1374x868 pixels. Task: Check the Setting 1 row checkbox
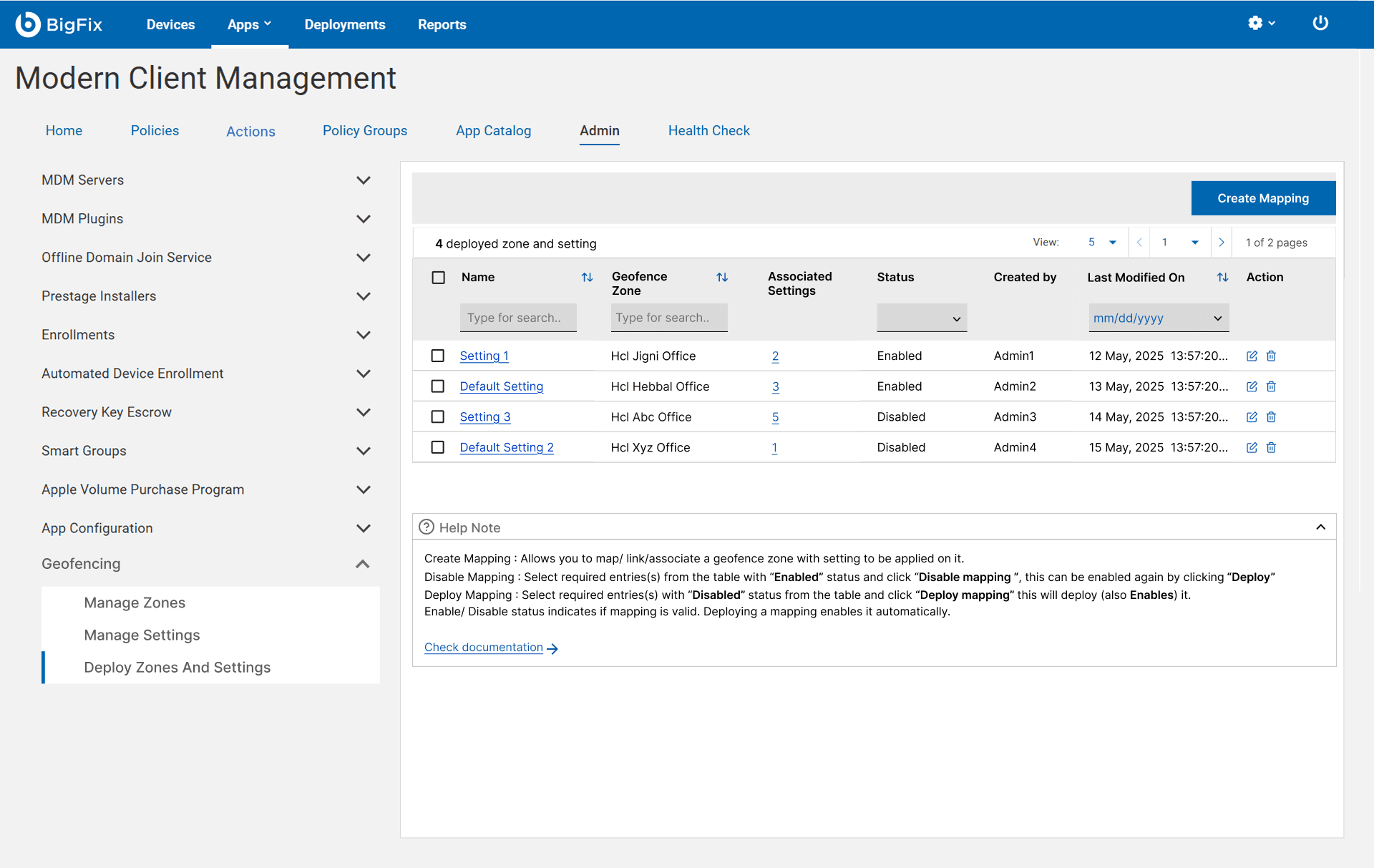(x=438, y=356)
